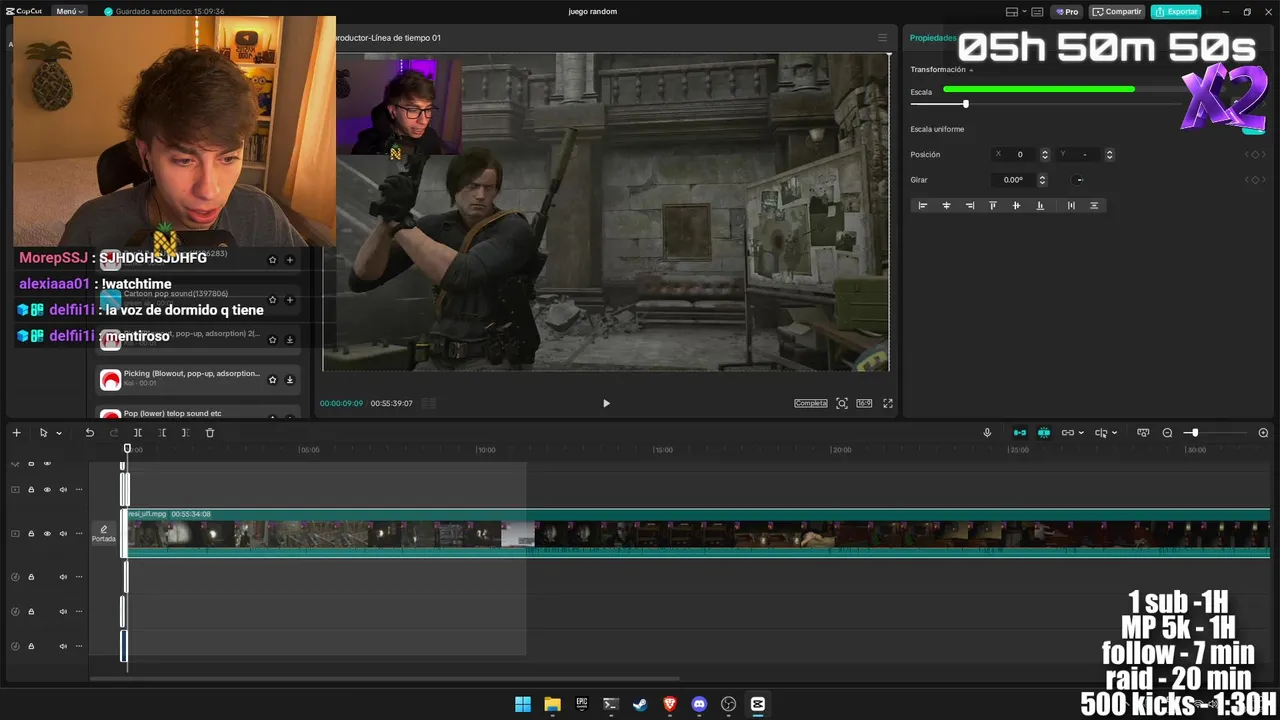The height and width of the screenshot is (720, 1280).
Task: Mute the first audio track
Action: click(63, 577)
